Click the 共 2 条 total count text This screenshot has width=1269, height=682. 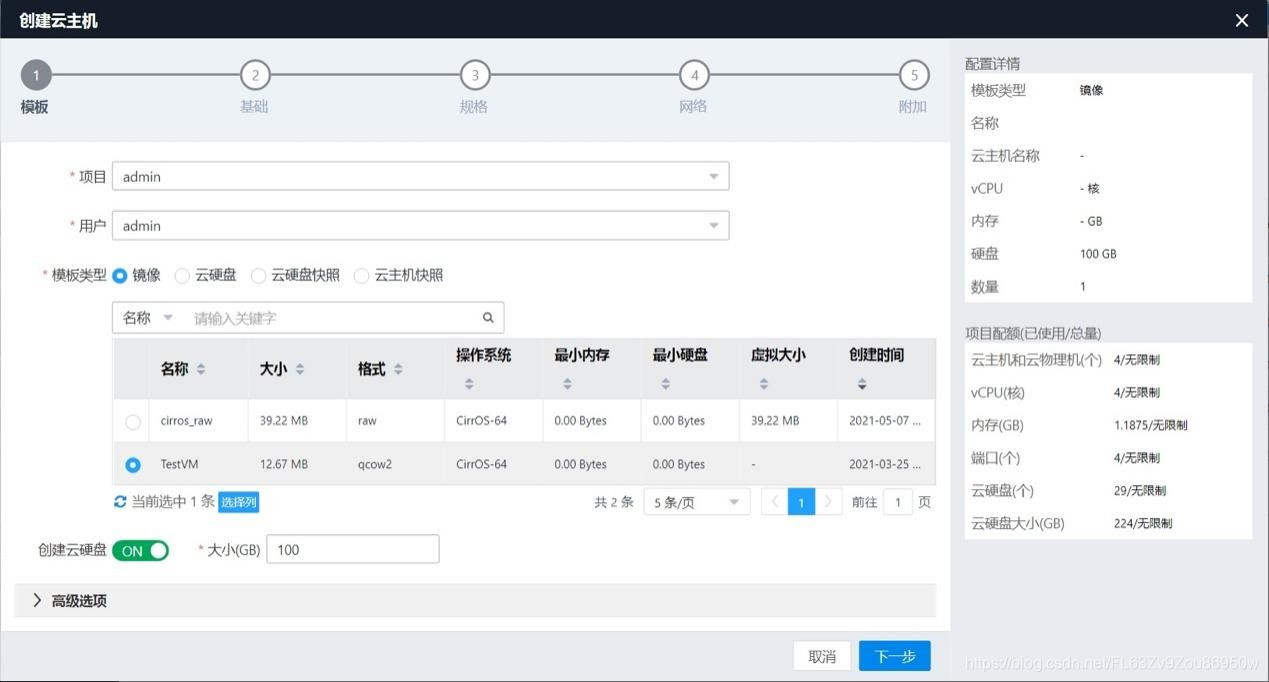tap(614, 502)
